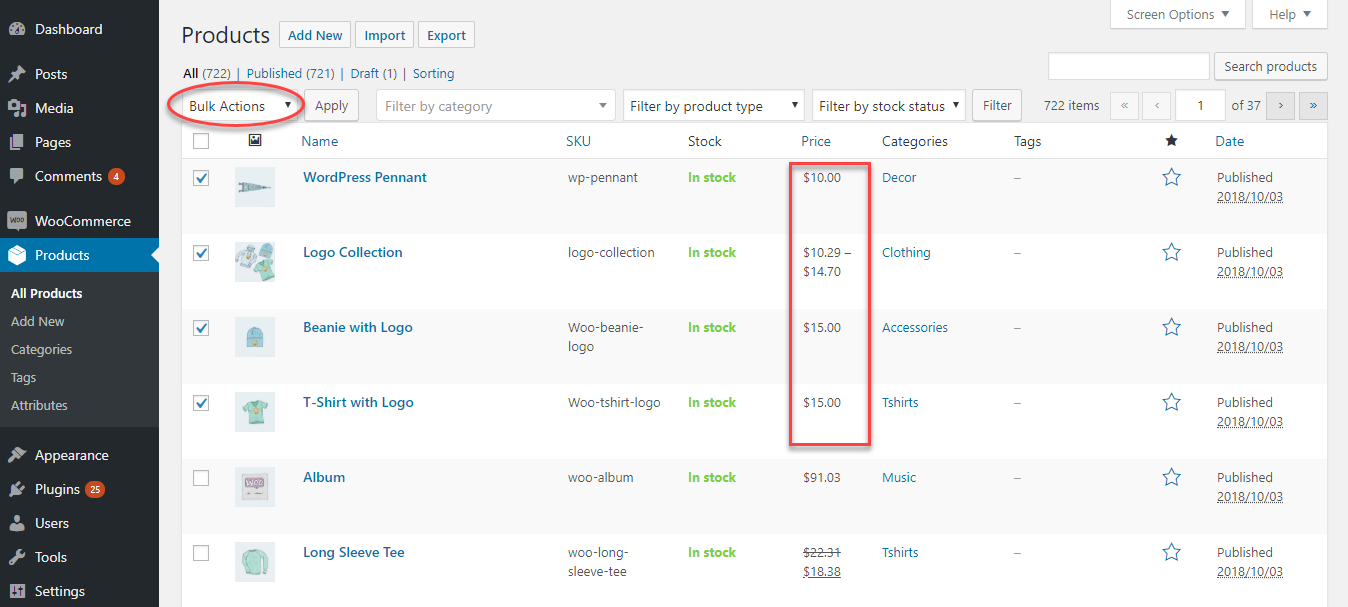The width and height of the screenshot is (1348, 607).
Task: Click the product search input field
Action: pos(1129,67)
